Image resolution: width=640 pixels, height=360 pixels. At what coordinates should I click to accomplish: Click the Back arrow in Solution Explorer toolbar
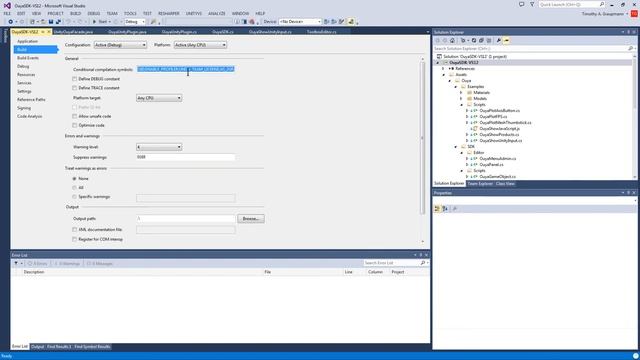pos(438,40)
